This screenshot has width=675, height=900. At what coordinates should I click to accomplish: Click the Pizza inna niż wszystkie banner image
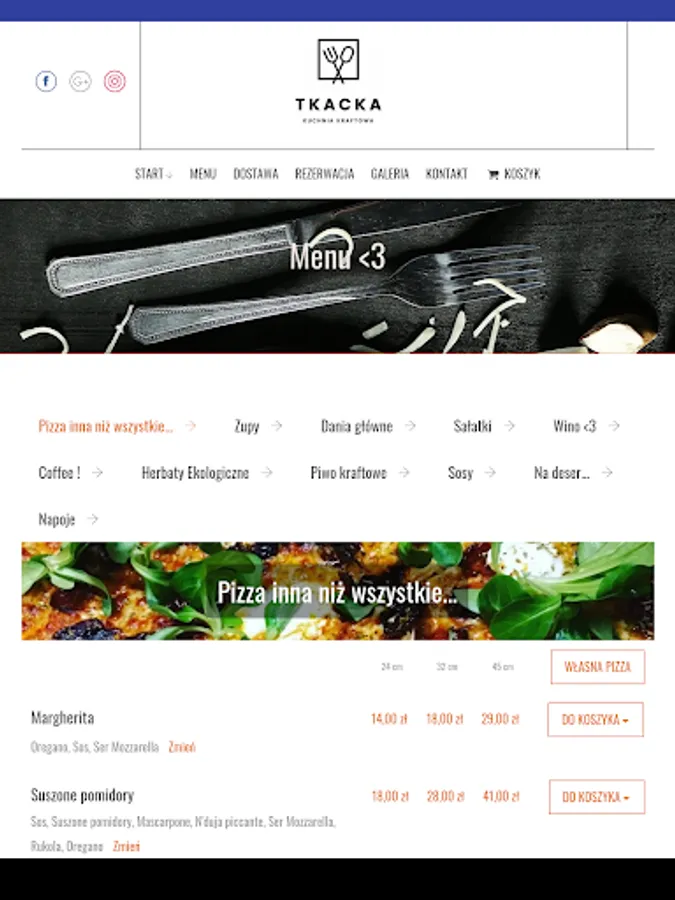pos(338,591)
